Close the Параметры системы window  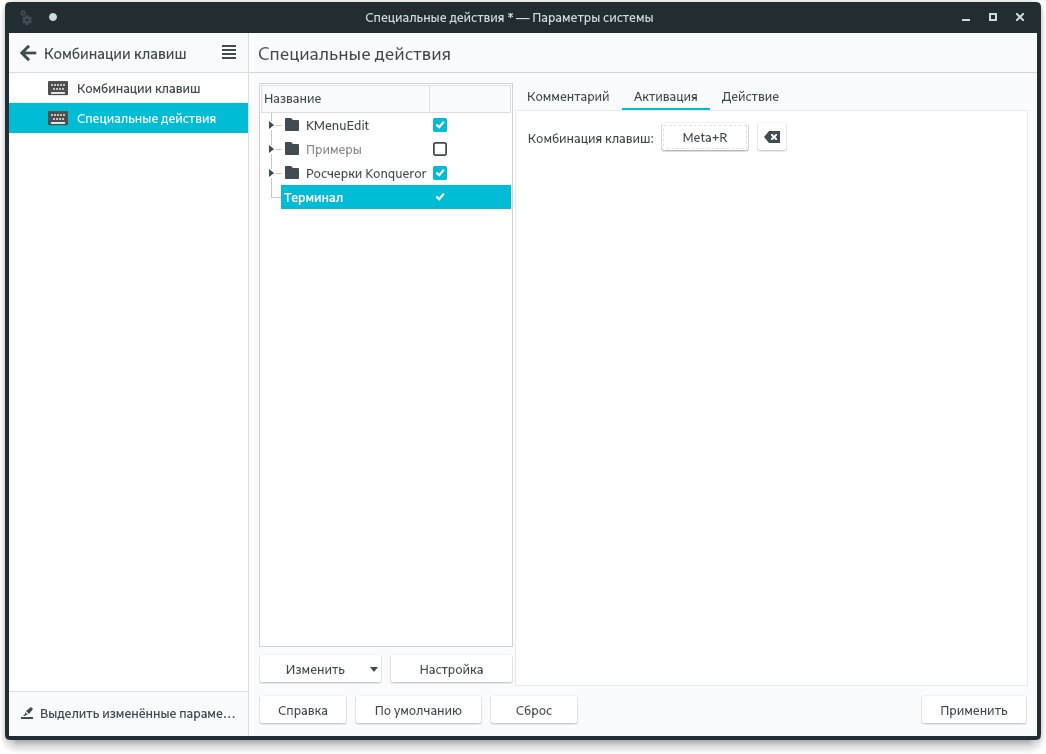(x=1020, y=17)
